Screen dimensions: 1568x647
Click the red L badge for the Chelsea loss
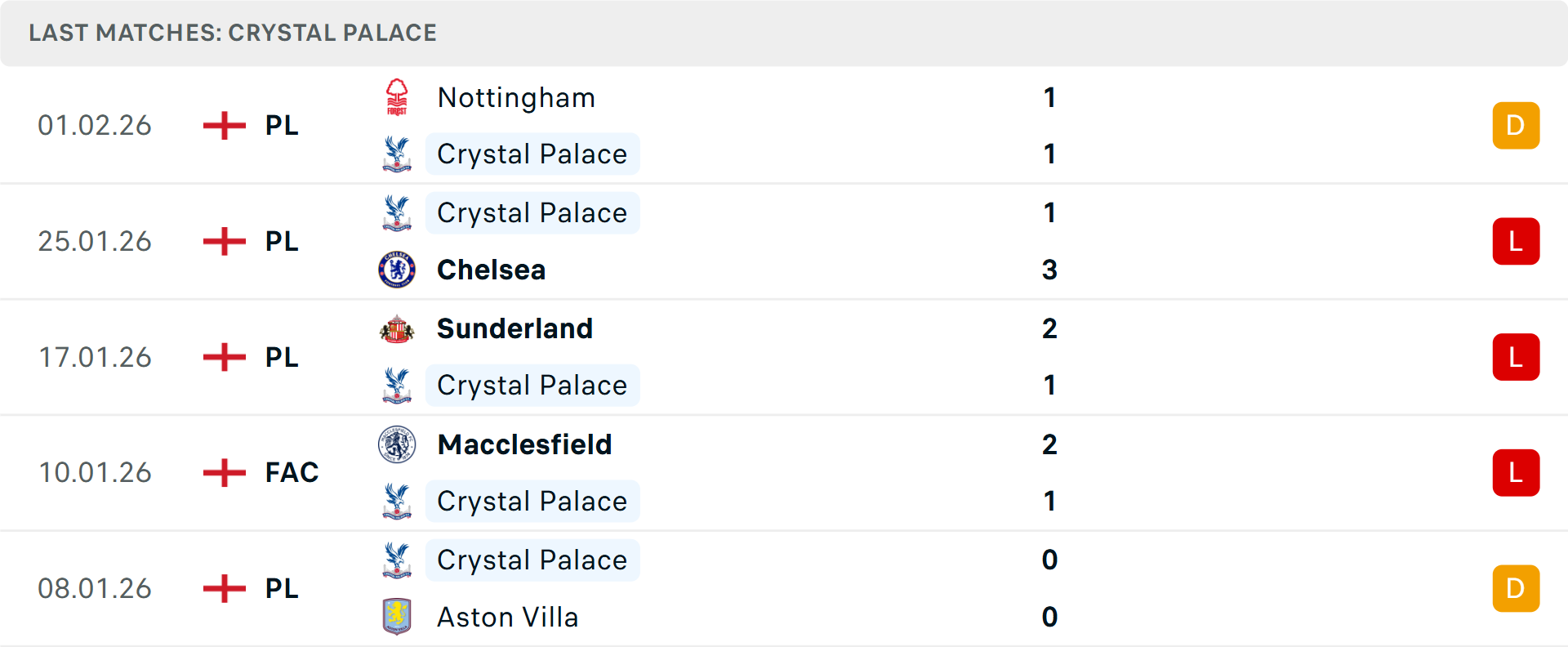1516,241
